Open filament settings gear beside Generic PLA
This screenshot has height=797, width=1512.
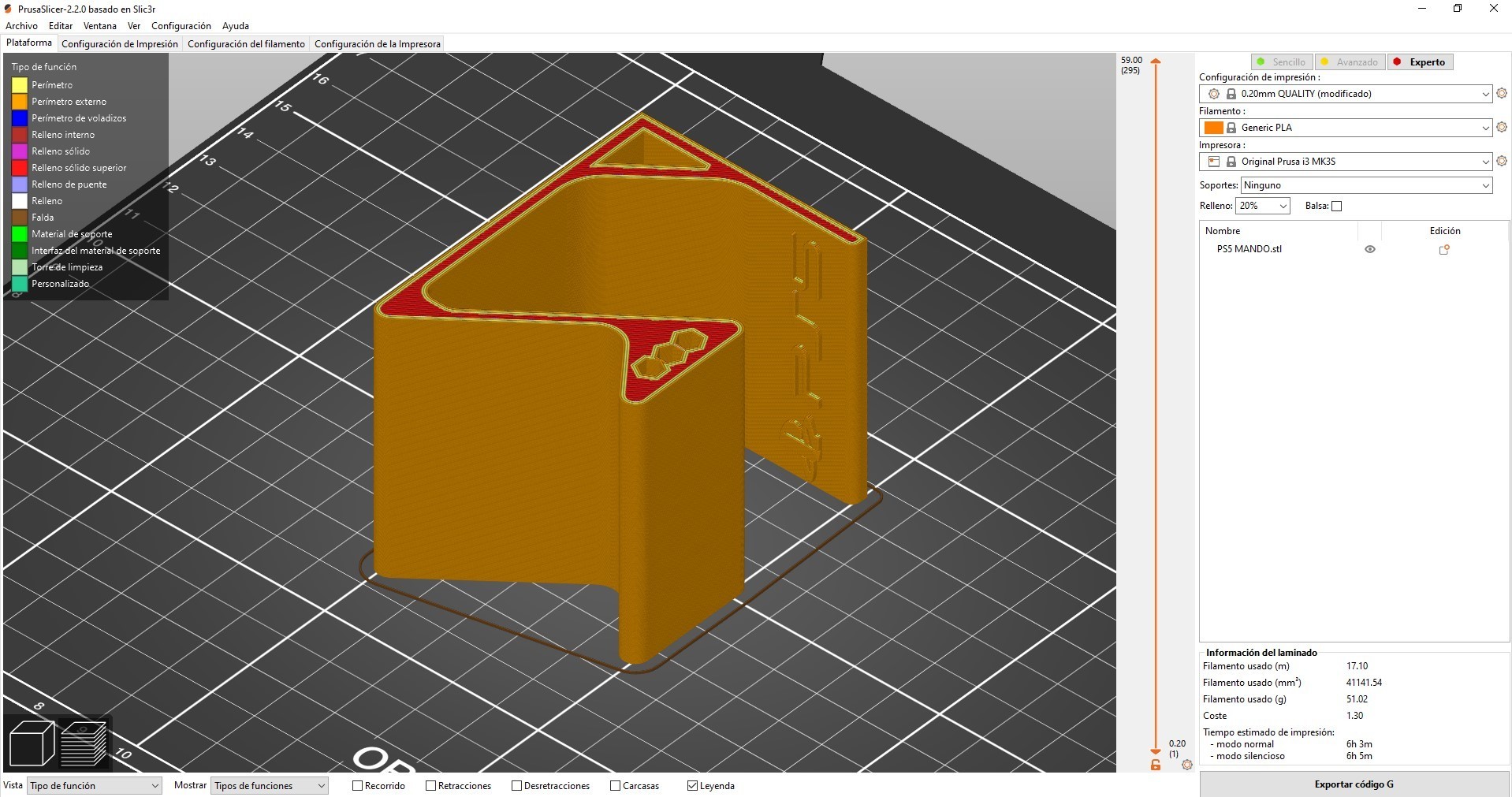point(1501,127)
